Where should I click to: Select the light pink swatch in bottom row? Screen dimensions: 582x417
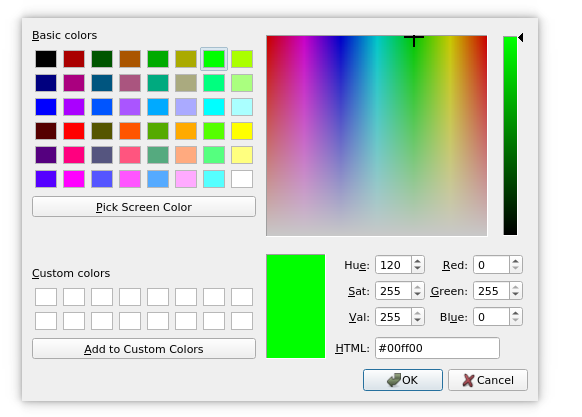186,179
